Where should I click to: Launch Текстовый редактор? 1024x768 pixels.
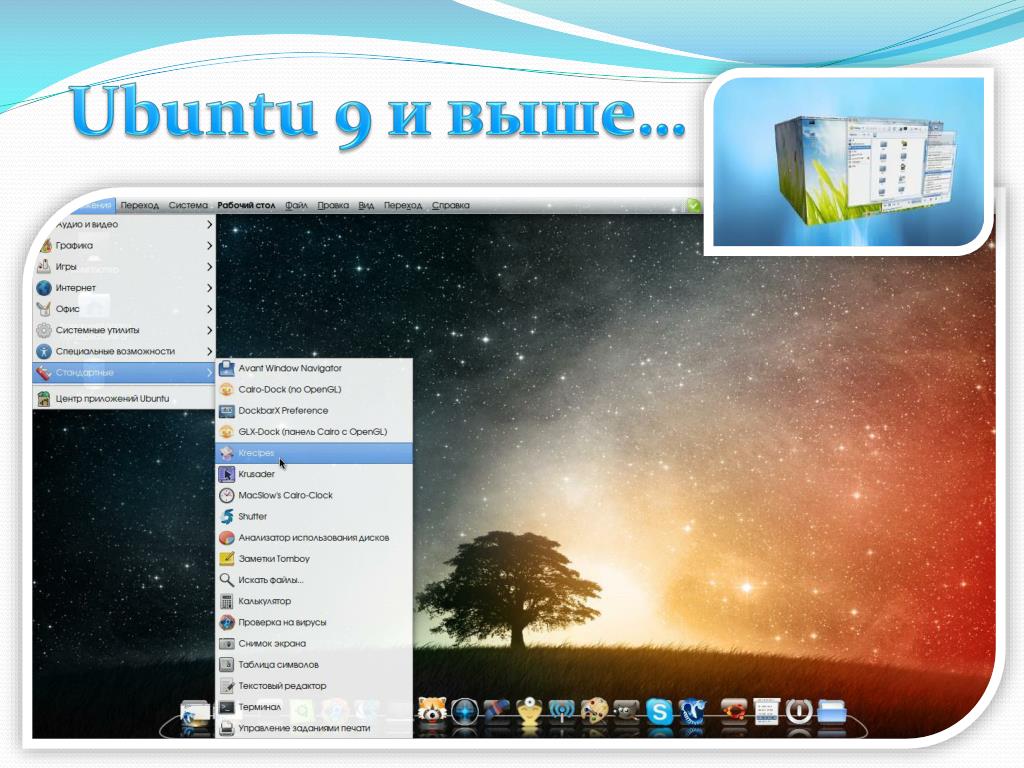click(314, 686)
